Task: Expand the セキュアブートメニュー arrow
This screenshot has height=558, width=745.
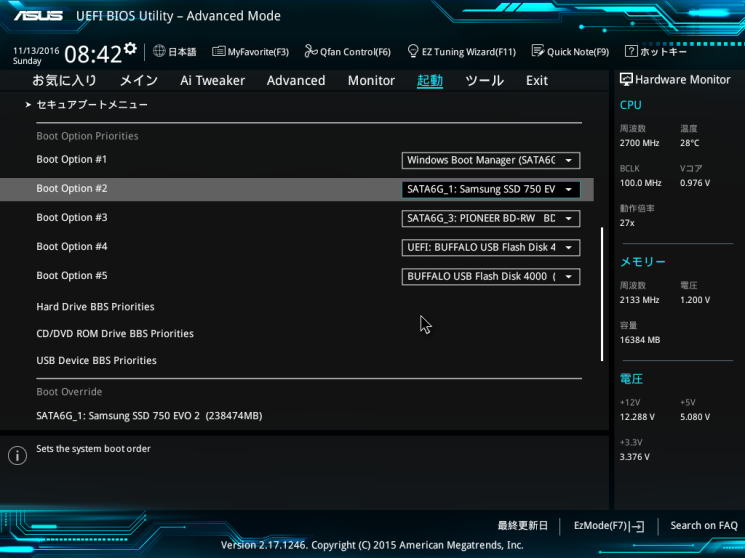Action: click(x=28, y=105)
